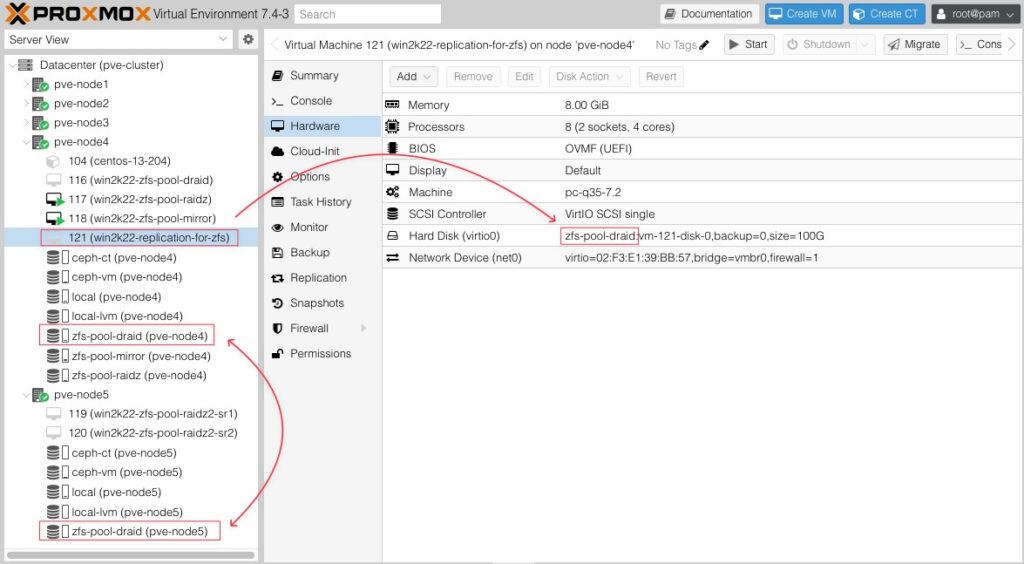
Task: Select zfs-pool-draid (pve-node5) storage
Action: click(131, 531)
